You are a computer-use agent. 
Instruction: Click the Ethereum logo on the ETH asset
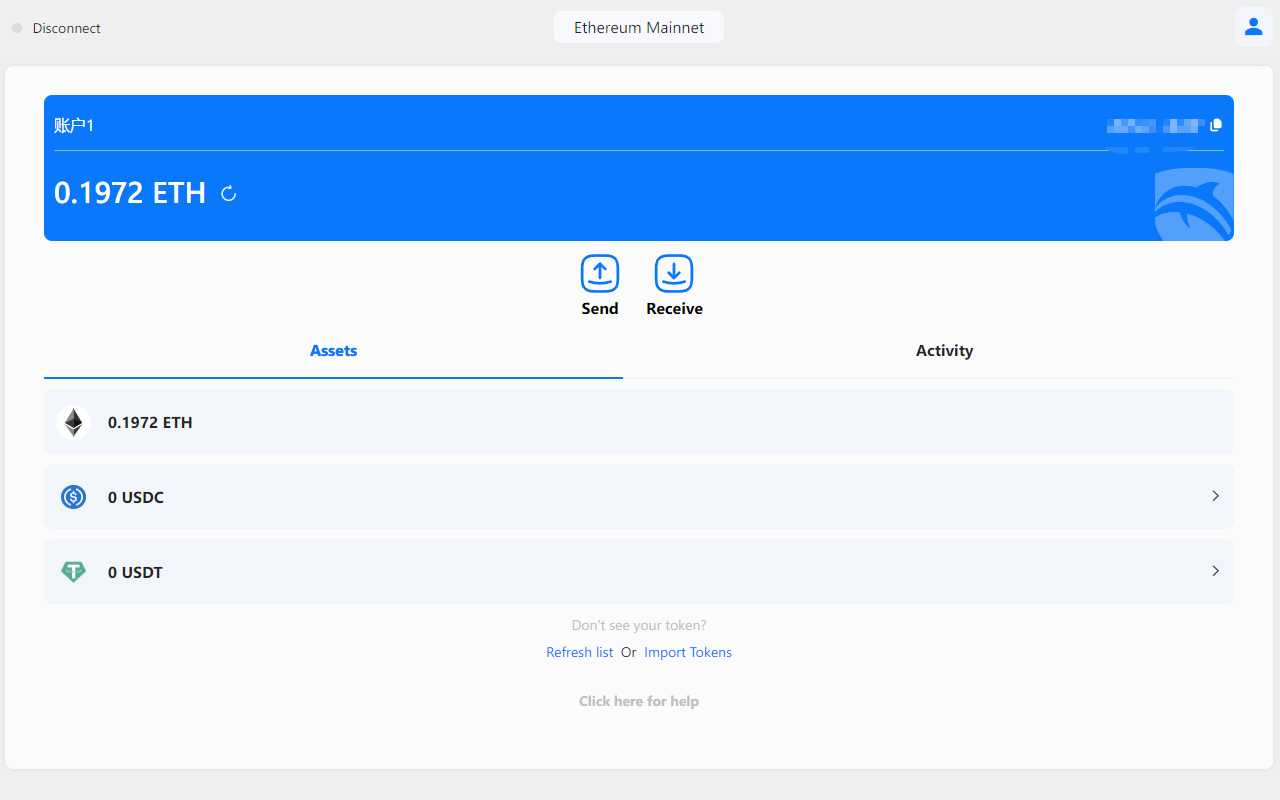73,422
